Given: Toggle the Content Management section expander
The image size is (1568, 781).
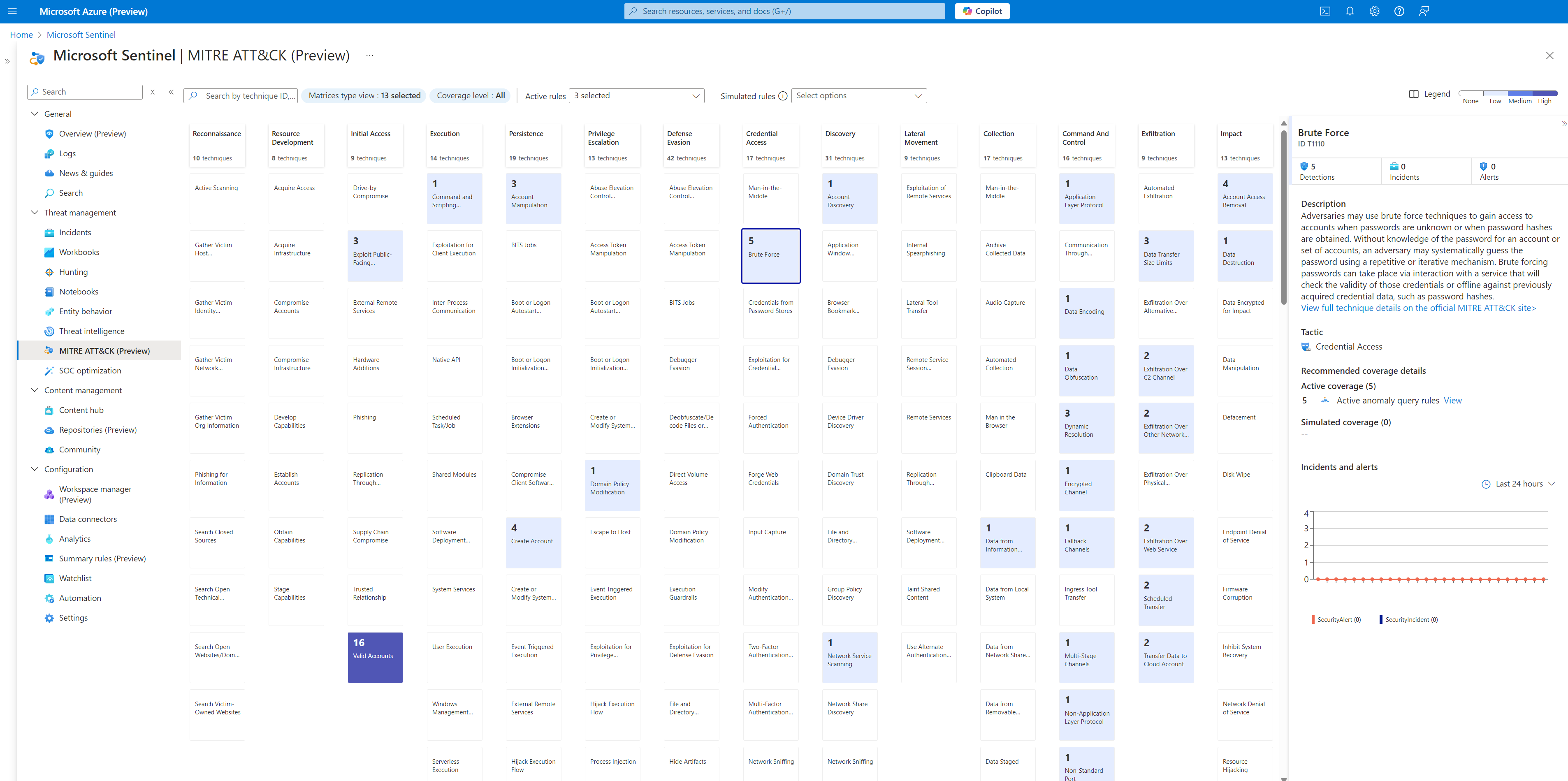Looking at the screenshot, I should coord(35,390).
